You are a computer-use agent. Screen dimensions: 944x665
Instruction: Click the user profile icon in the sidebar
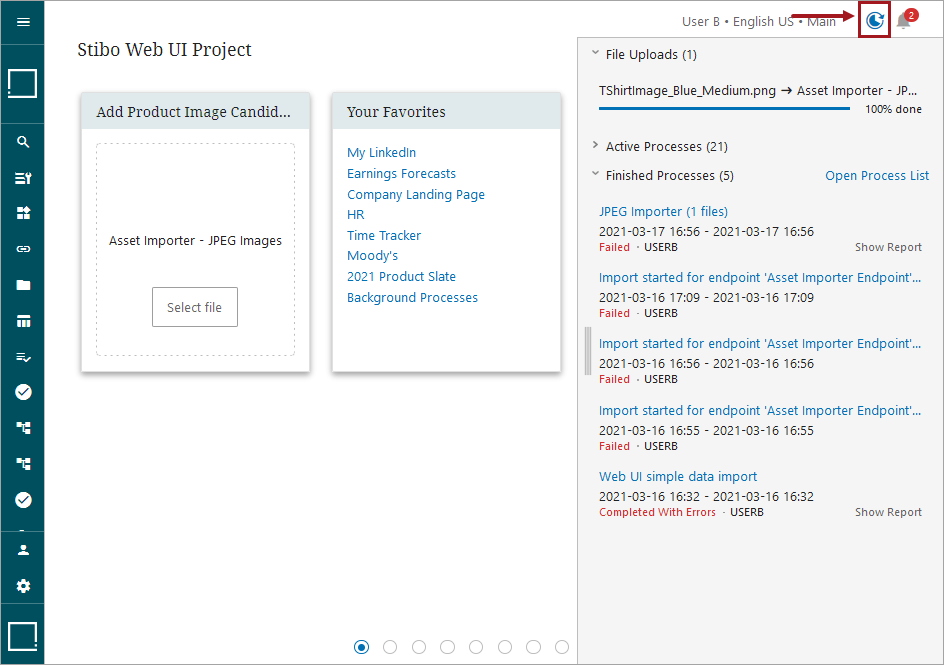pyautogui.click(x=23, y=549)
